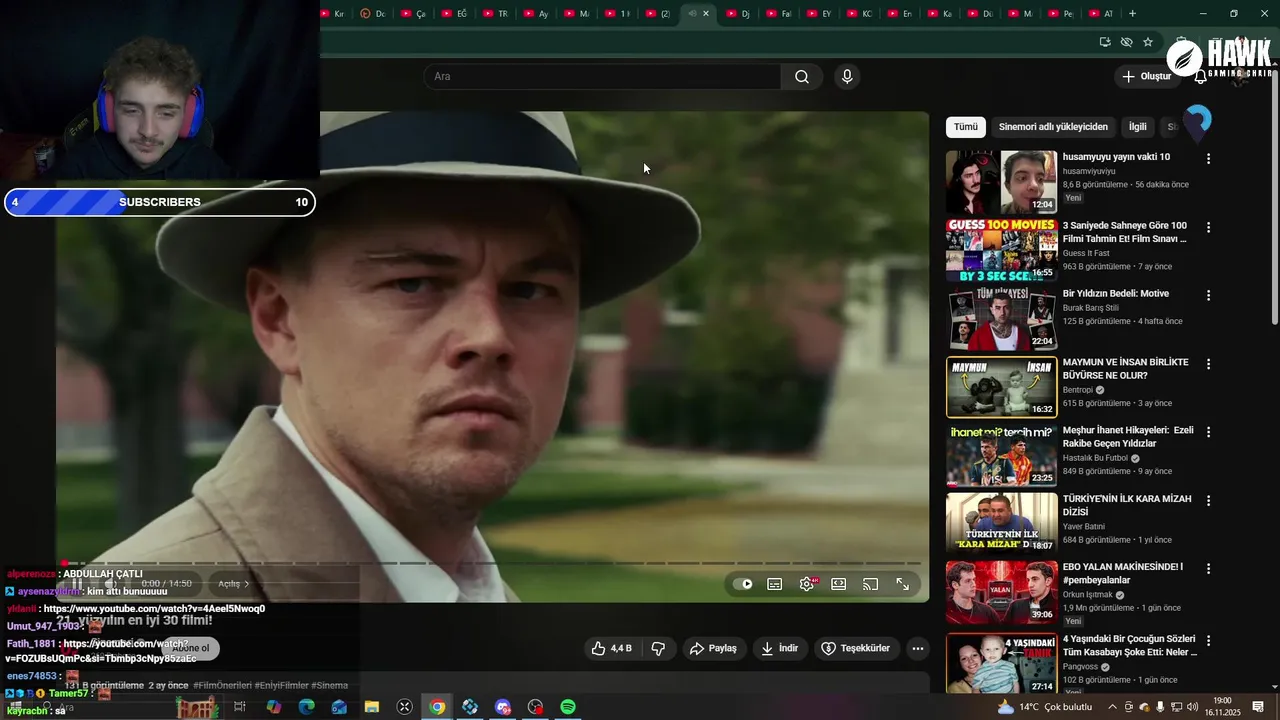
Task: Open the Outlook mail icon in the taskbar
Action: pos(339,707)
